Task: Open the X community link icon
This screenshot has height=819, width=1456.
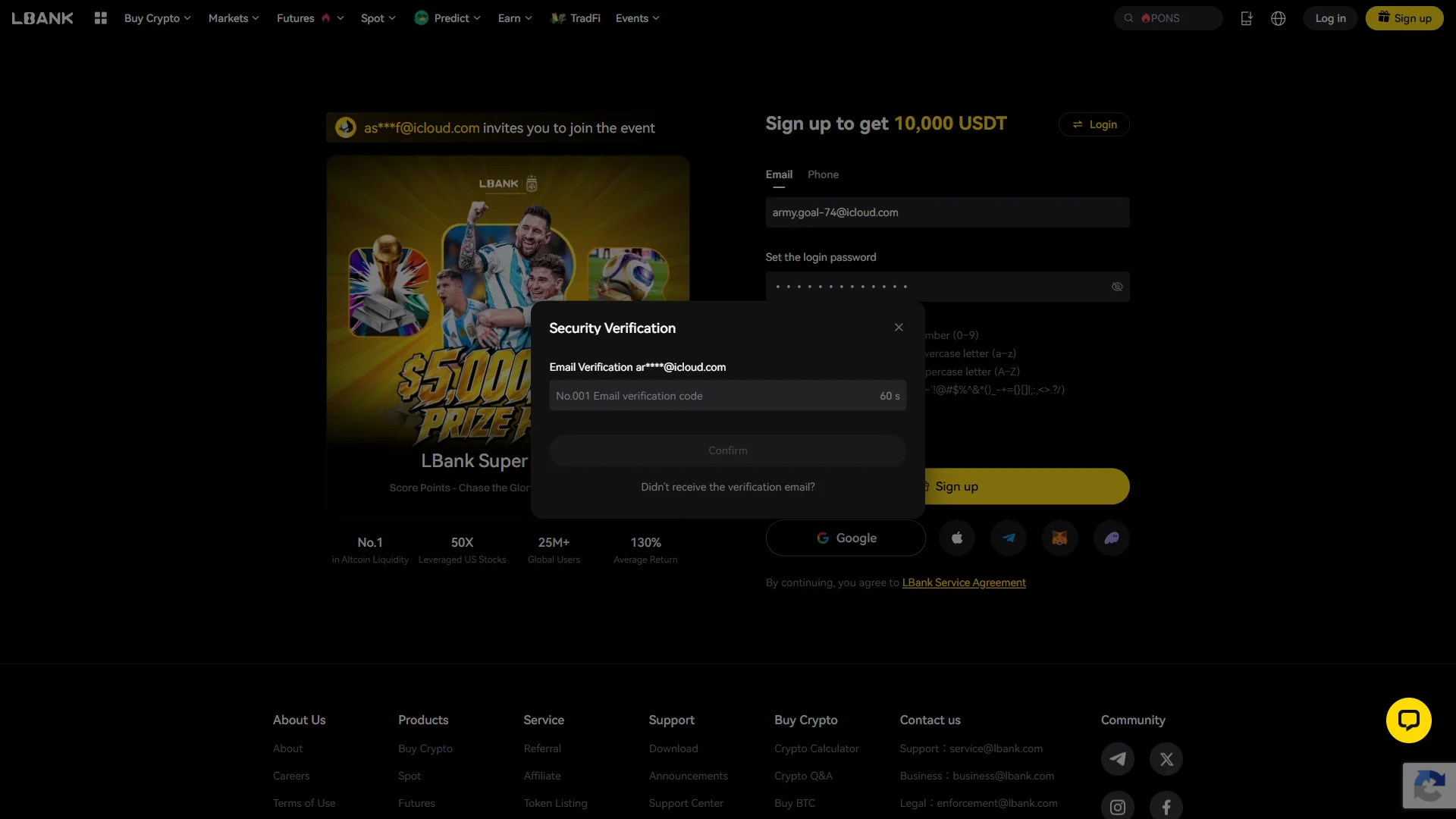Action: pyautogui.click(x=1166, y=758)
